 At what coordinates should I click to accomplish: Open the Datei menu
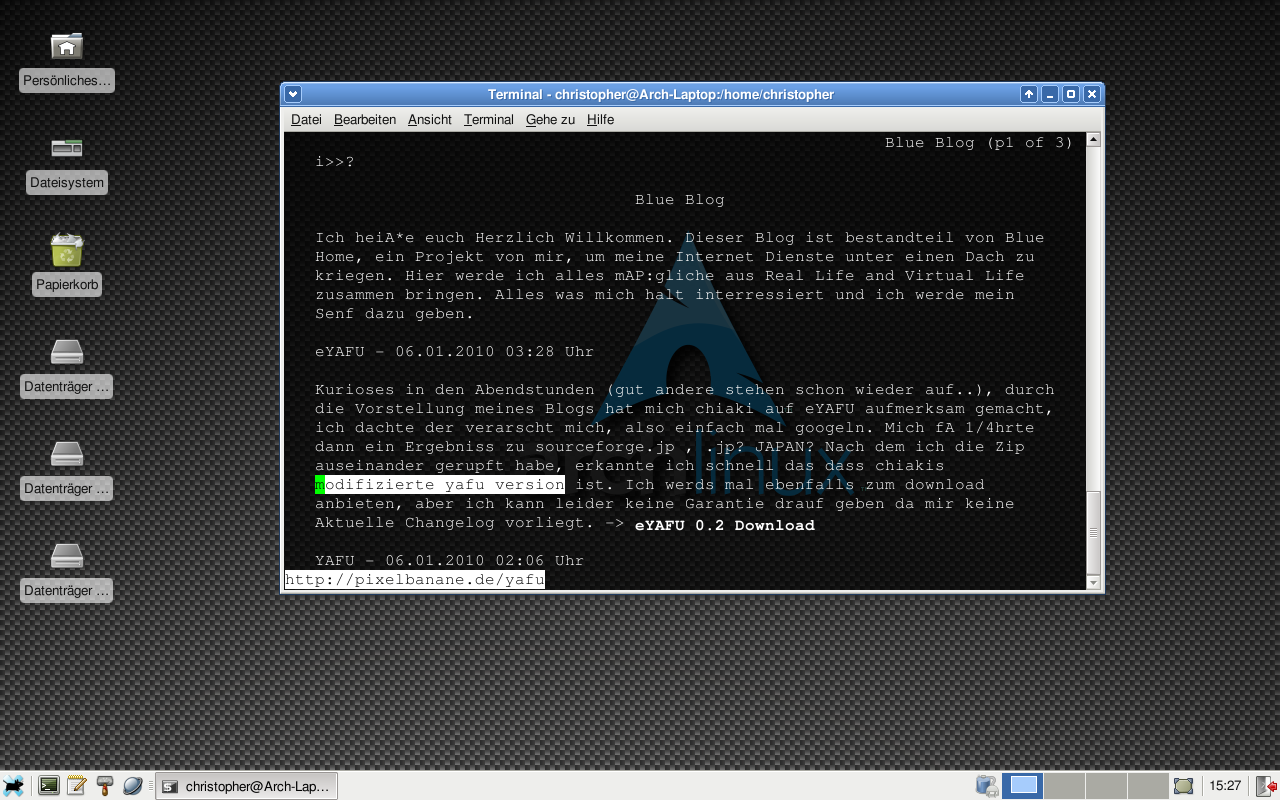(306, 120)
